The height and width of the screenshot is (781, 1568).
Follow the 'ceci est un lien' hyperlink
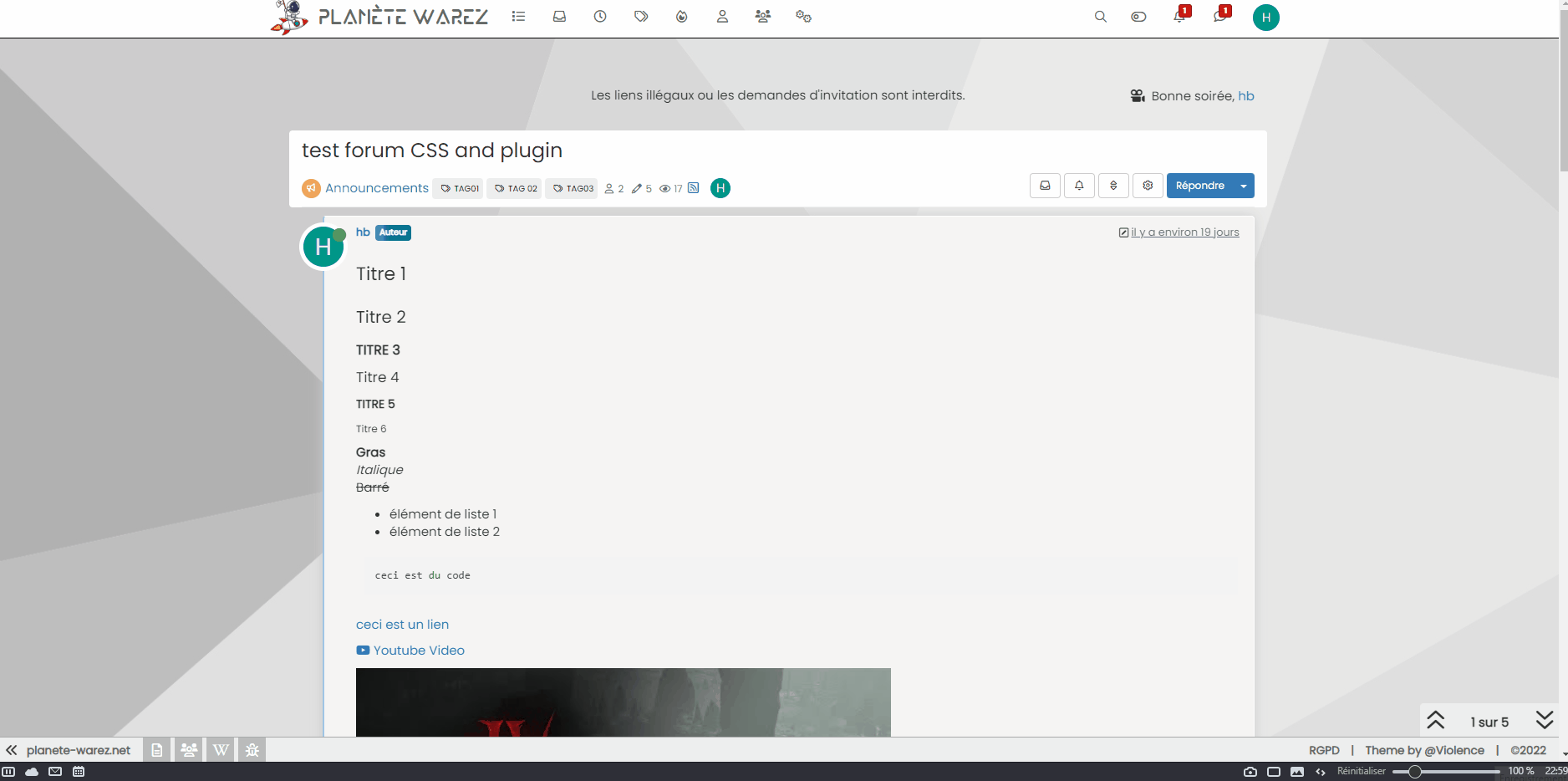pos(402,624)
